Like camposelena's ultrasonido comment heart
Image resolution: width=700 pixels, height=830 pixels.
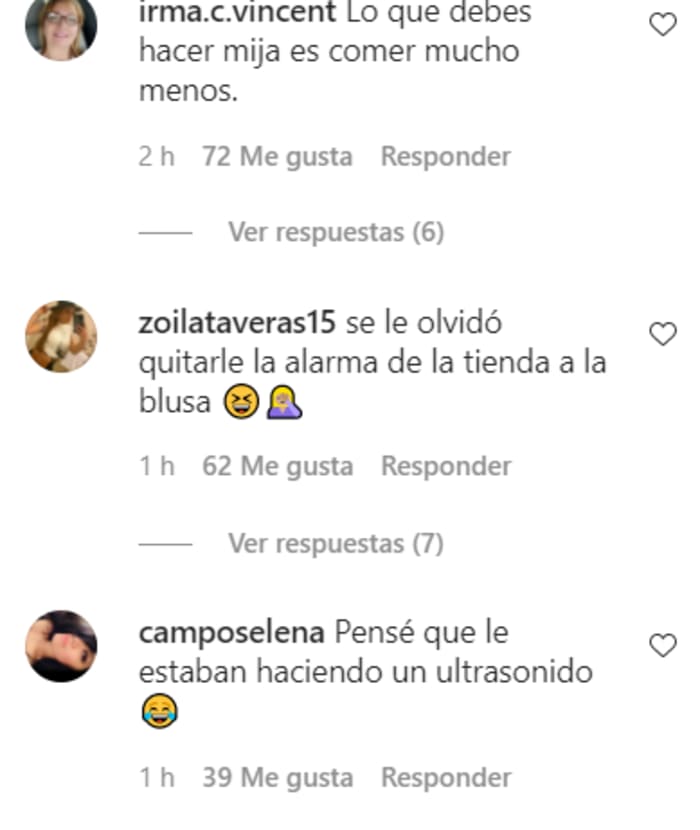point(663,645)
